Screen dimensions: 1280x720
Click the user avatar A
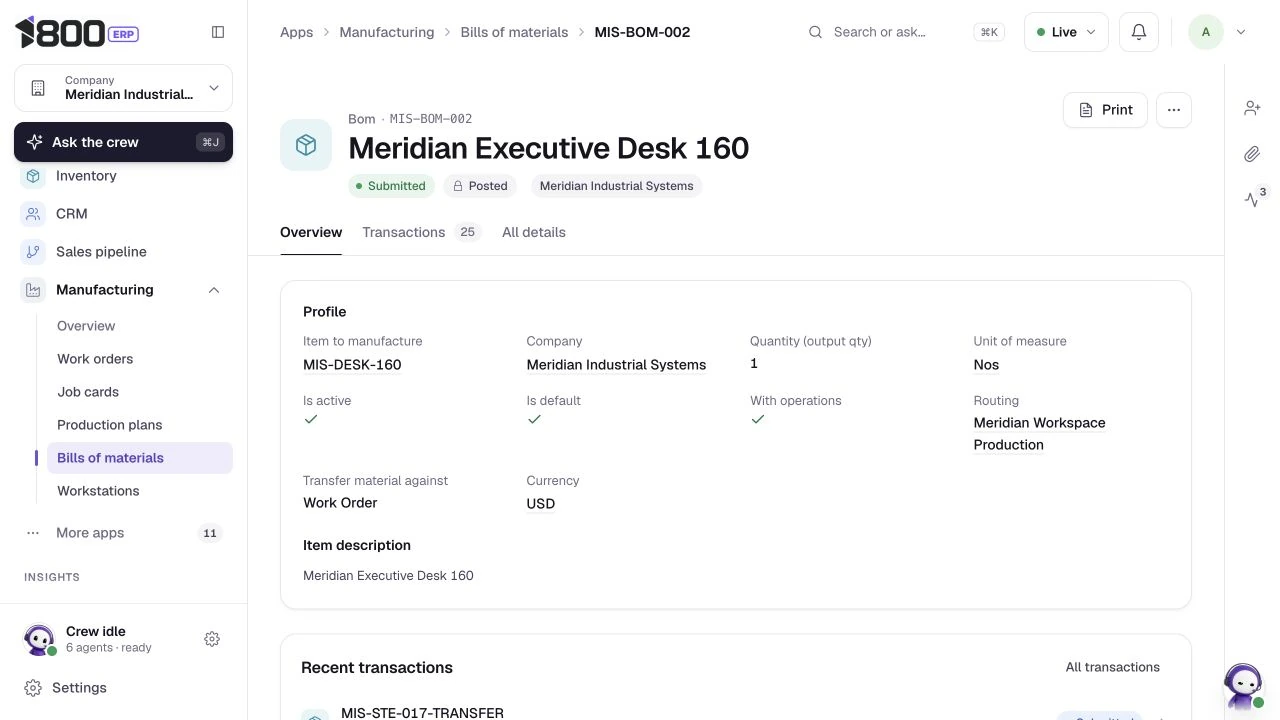(x=1206, y=32)
